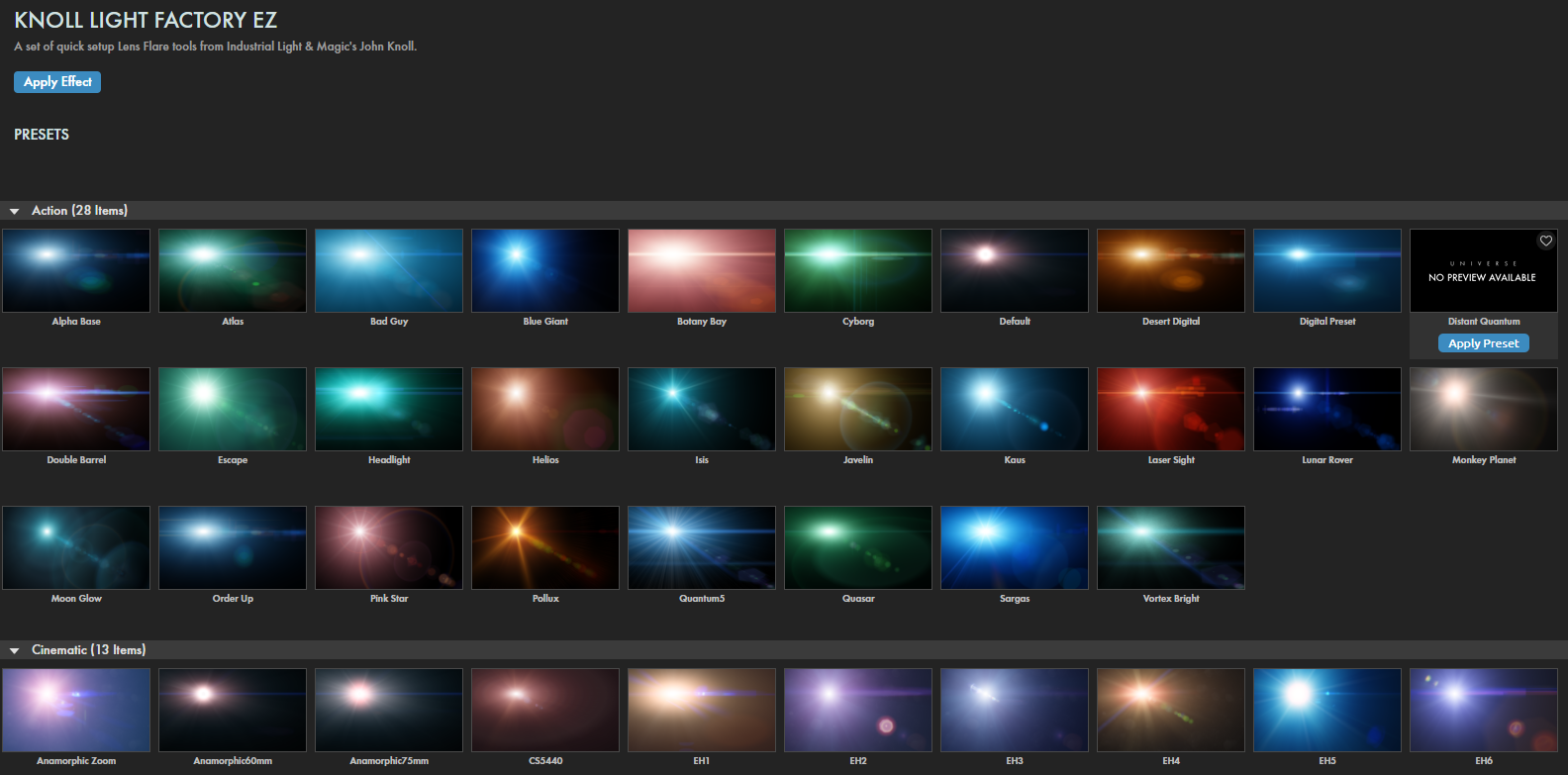Select the Kaus preset thumbnail
The width and height of the screenshot is (1568, 775).
point(1015,409)
